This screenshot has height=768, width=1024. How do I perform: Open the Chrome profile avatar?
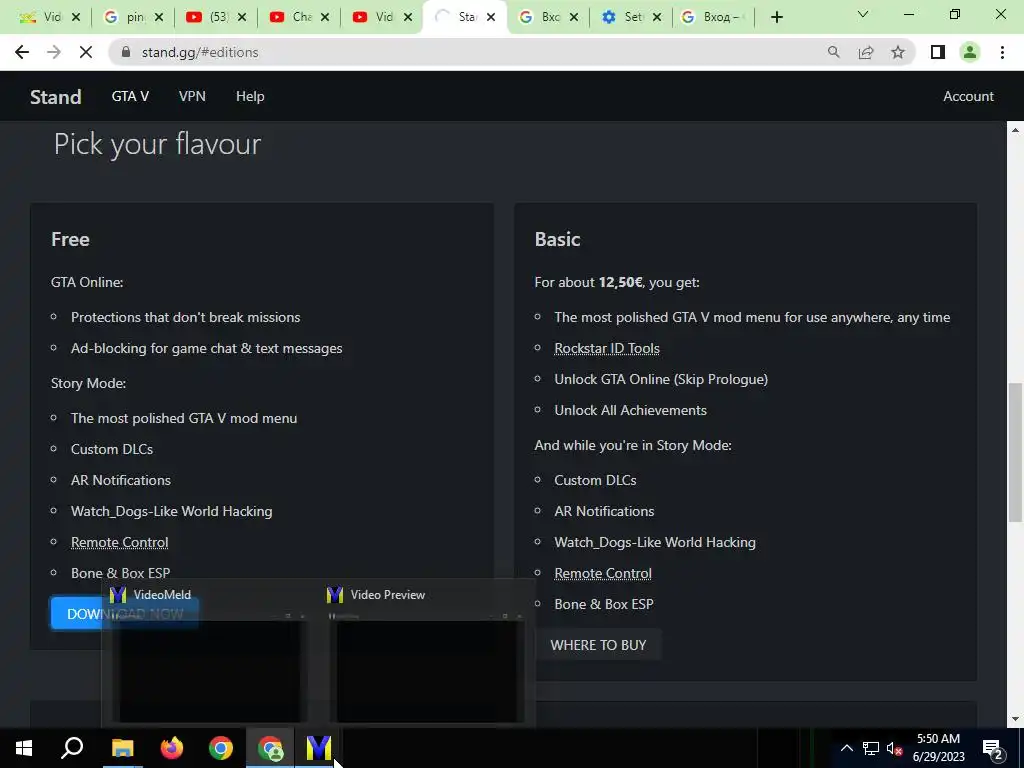pyautogui.click(x=970, y=52)
